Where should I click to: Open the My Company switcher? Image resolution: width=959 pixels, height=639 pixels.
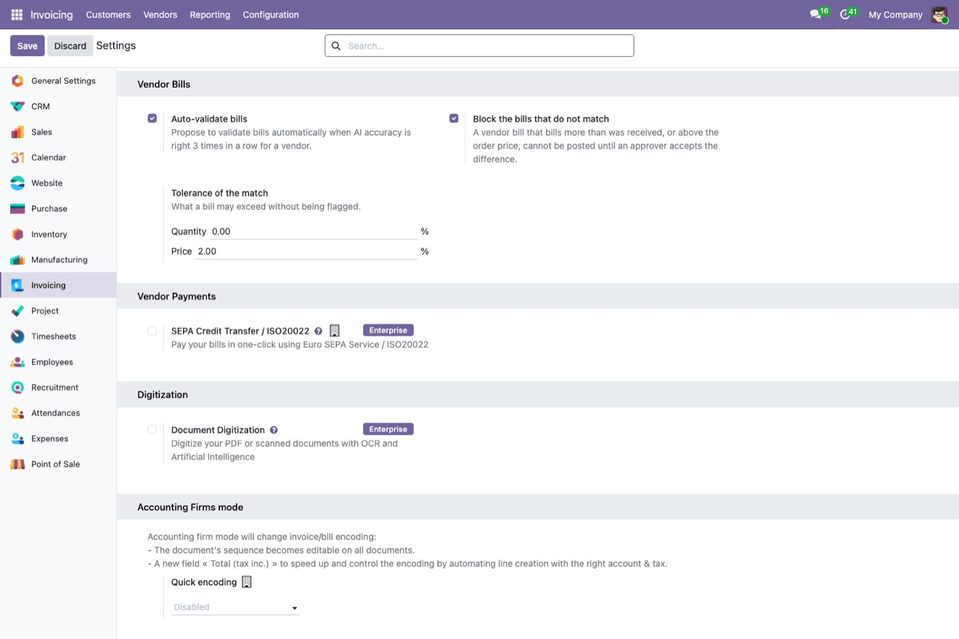pos(895,15)
